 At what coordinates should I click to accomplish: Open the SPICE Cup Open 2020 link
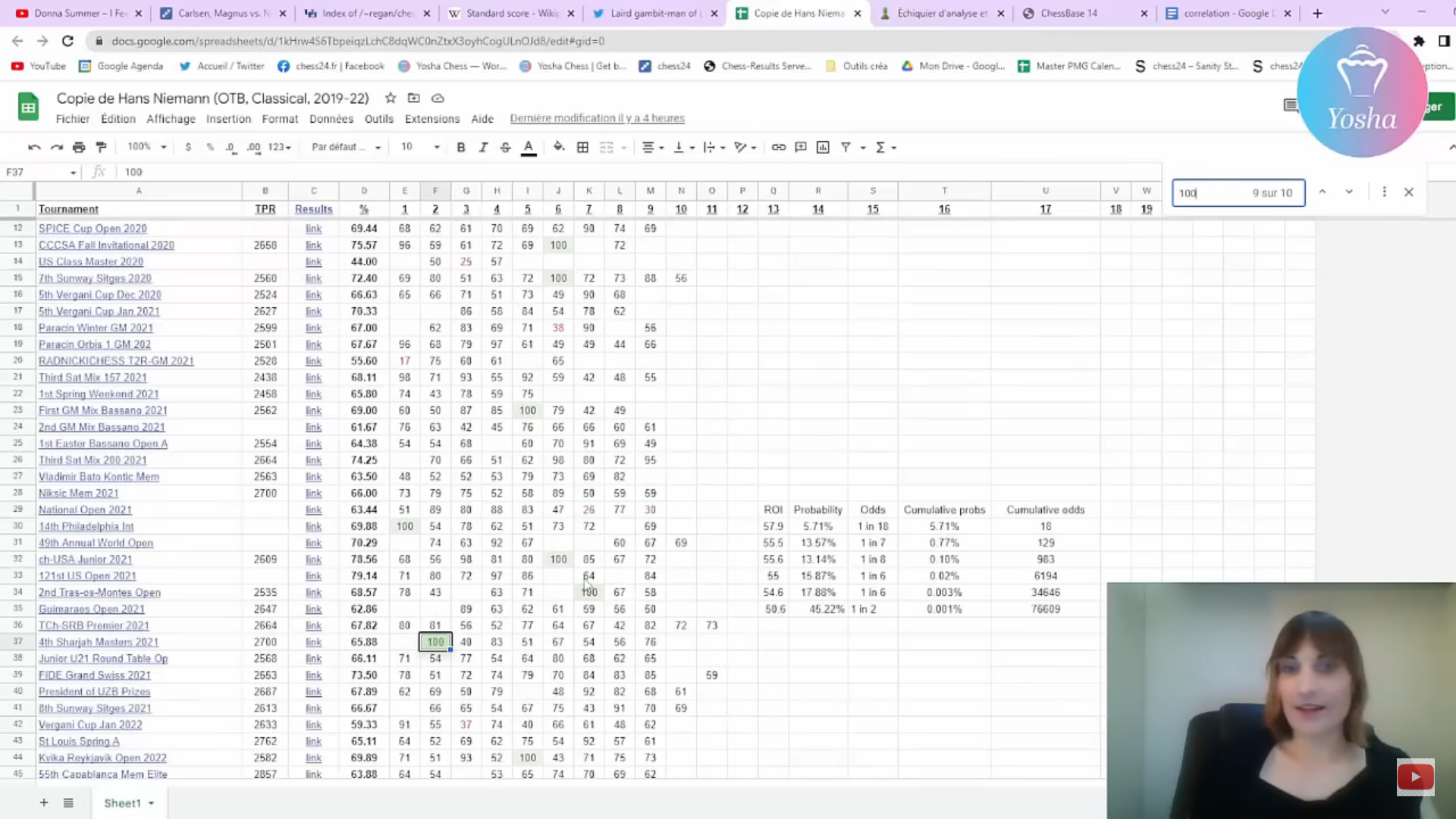[93, 228]
